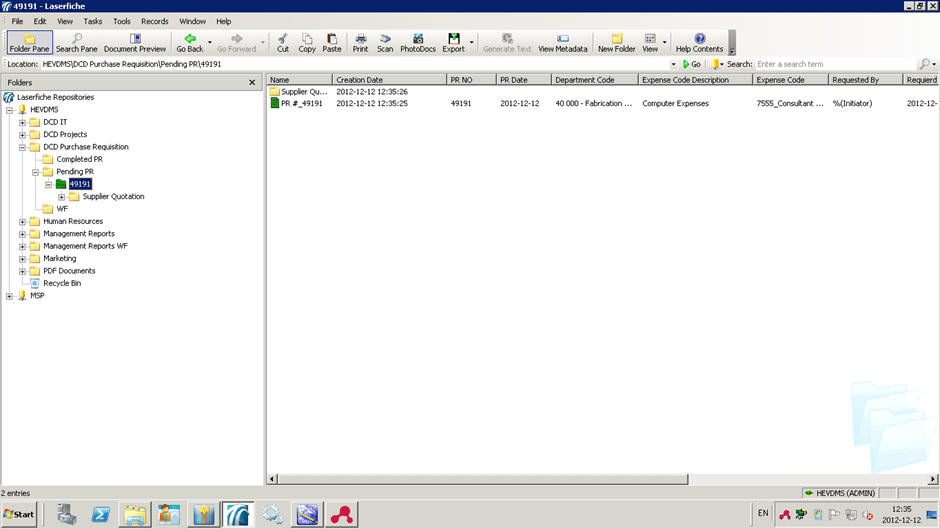Click the HEVDMS (ADMIN) status bar entry
Screen dimensions: 940x529
(840, 493)
